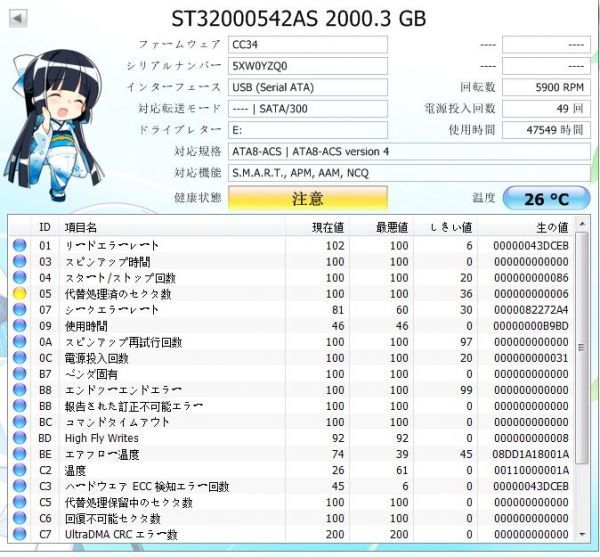The width and height of the screenshot is (600, 557).
Task: Select the 電源投入回数 attribute row in list
Action: tap(291, 358)
